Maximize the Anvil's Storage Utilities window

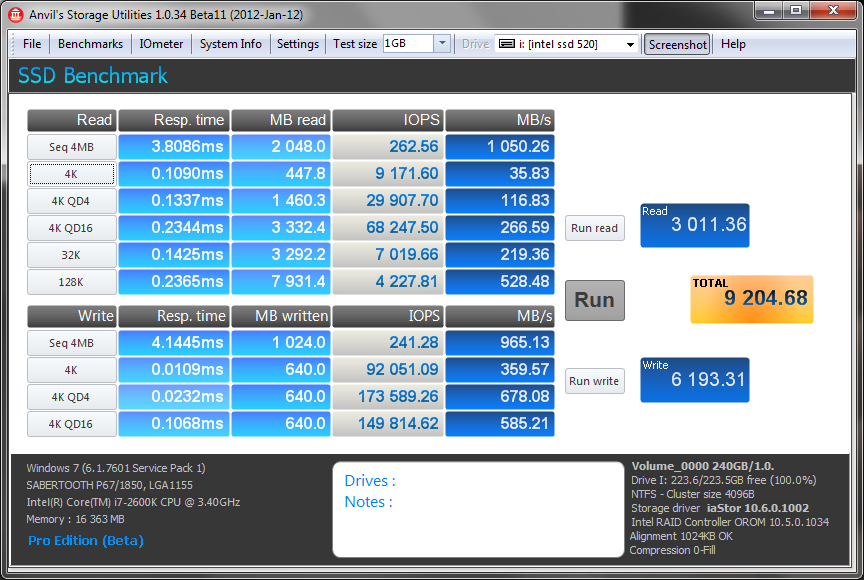pos(796,10)
